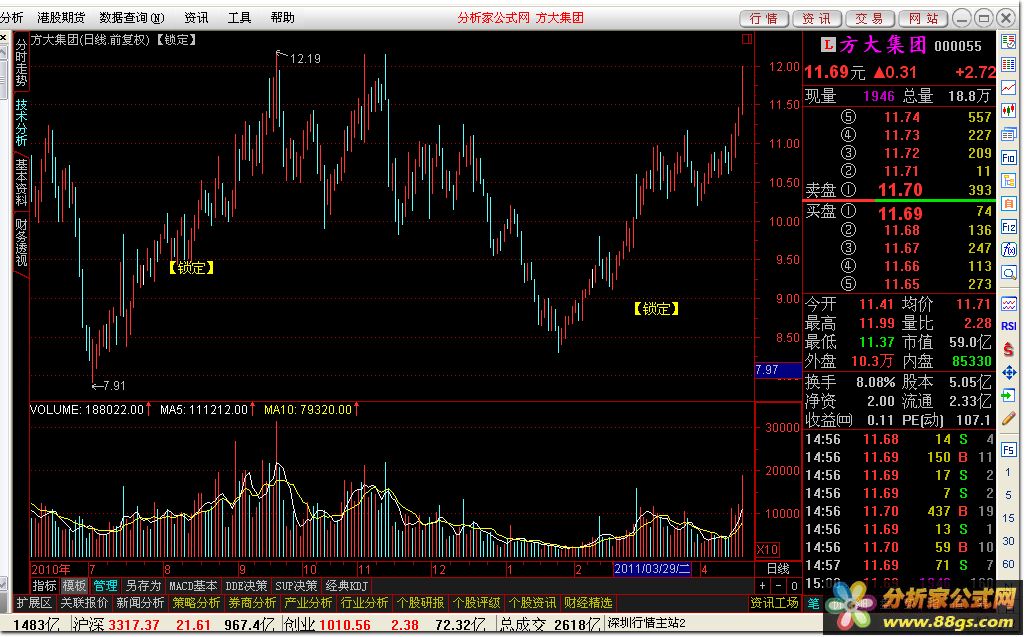Open the quote list grid icon

point(1009,64)
